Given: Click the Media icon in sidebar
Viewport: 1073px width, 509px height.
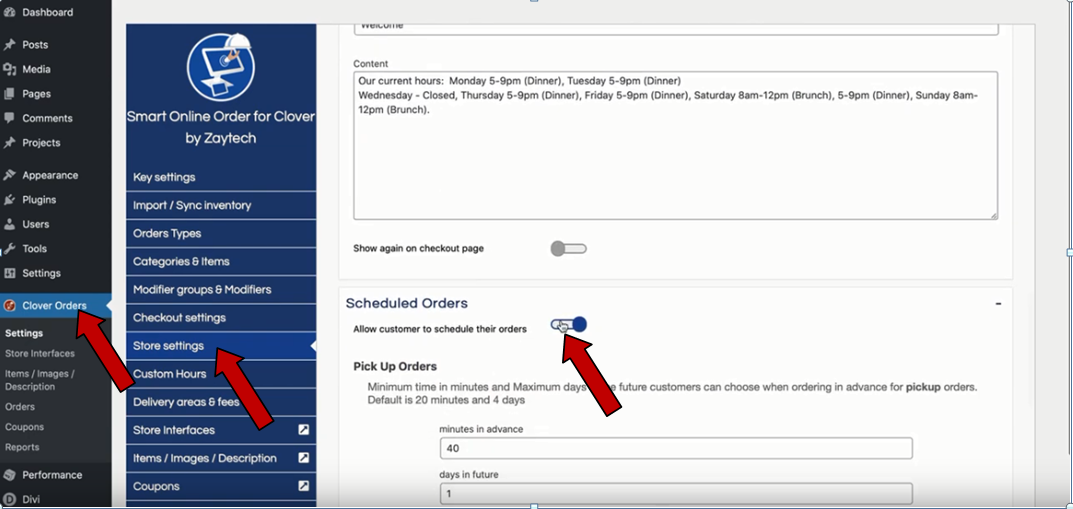Looking at the screenshot, I should pos(10,69).
